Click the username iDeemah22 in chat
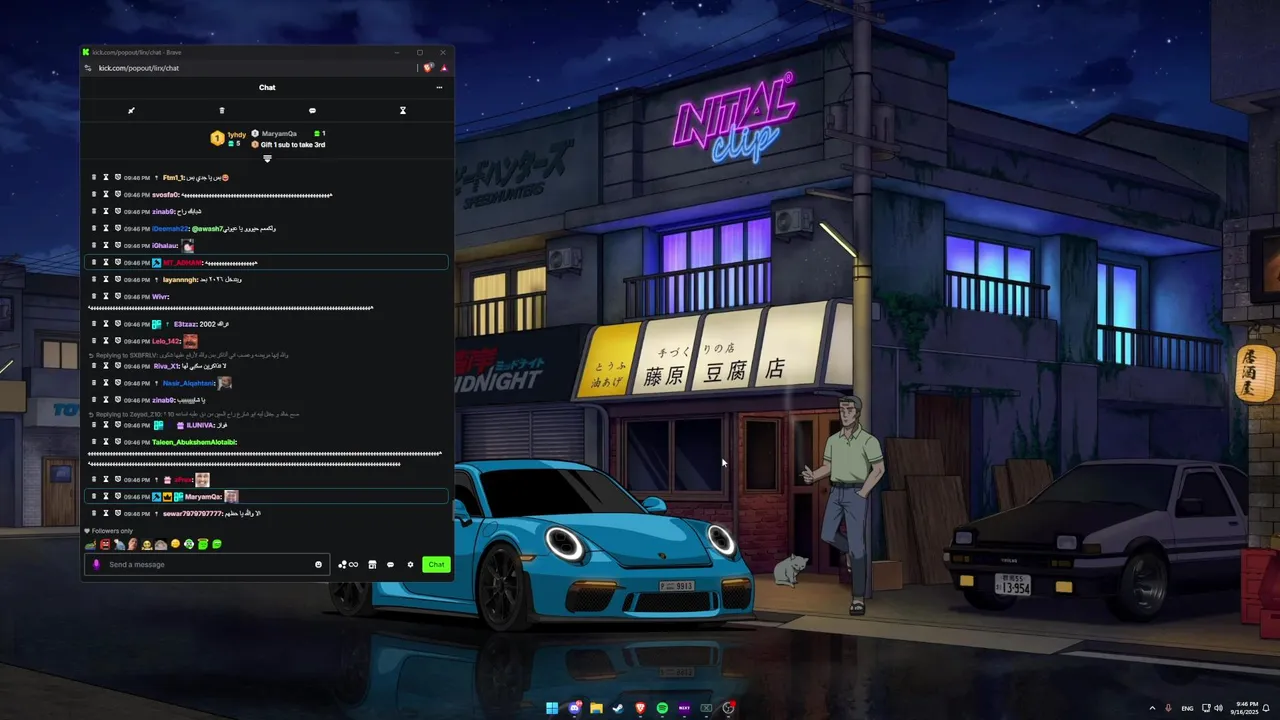Screen dimensions: 1280x720 pyautogui.click(x=170, y=229)
